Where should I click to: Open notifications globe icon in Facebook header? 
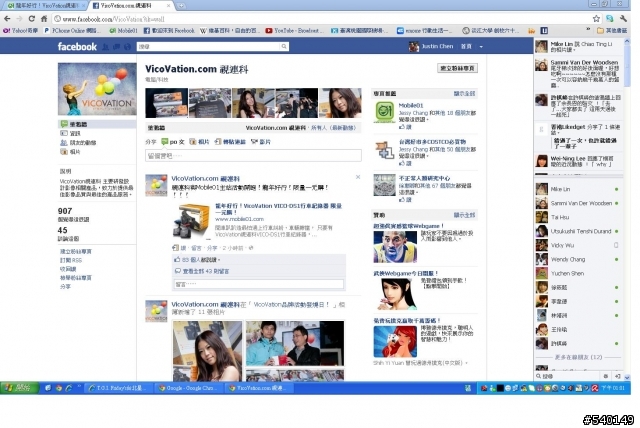127,47
